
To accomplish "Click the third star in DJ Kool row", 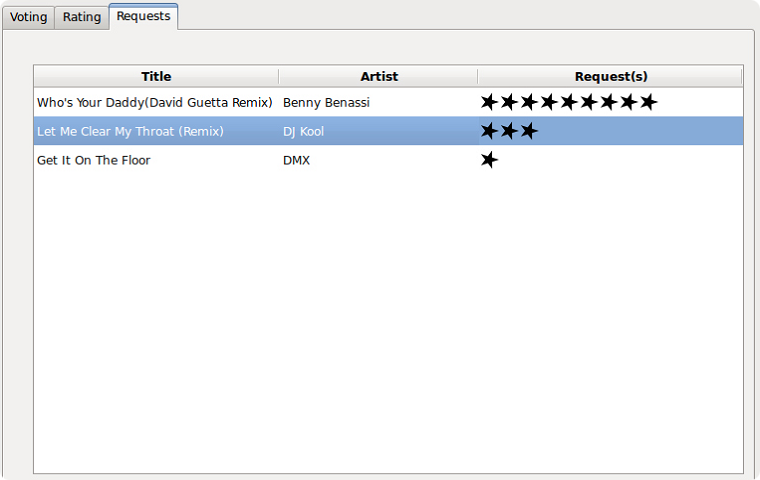I will [x=529, y=131].
